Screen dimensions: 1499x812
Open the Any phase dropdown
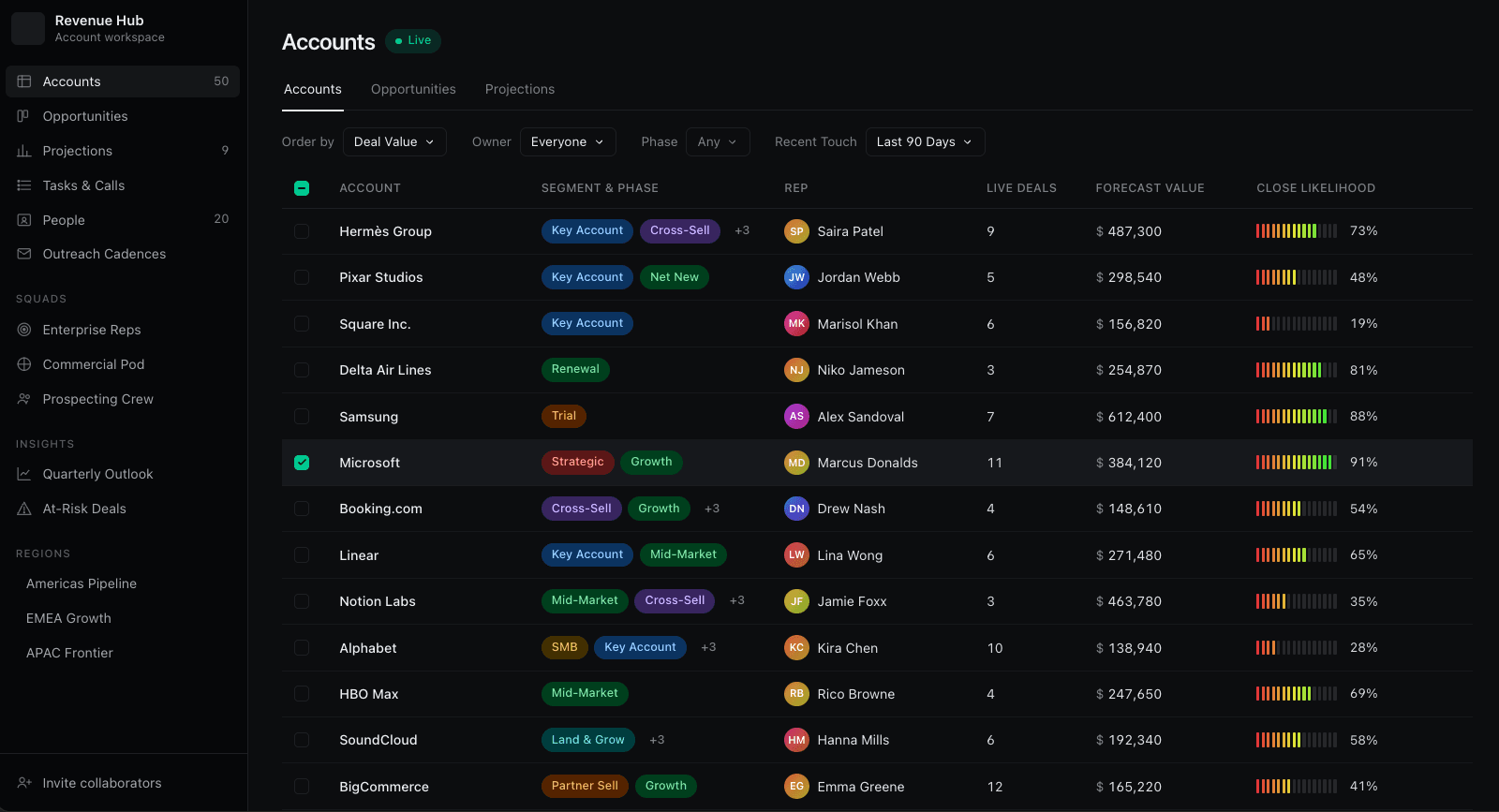tap(718, 141)
